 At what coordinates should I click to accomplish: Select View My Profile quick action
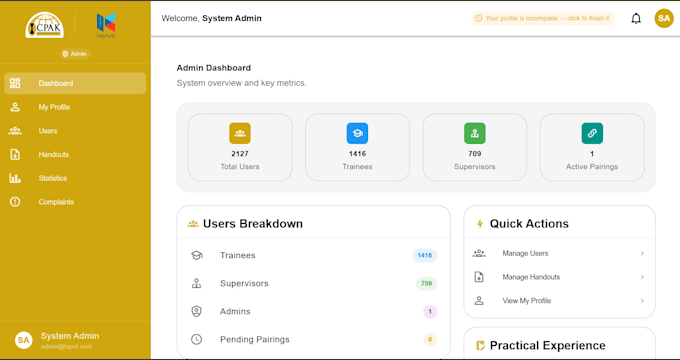point(559,301)
